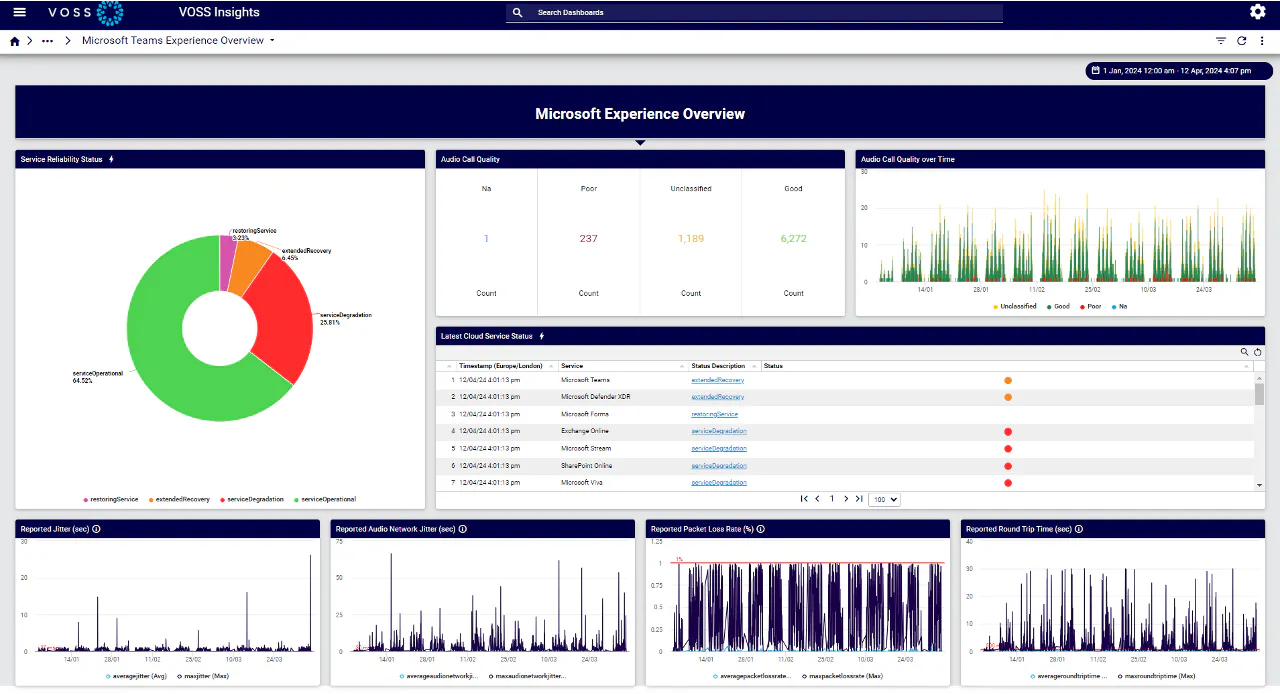Jump to first page of table
The height and width of the screenshot is (694, 1280).
(804, 499)
